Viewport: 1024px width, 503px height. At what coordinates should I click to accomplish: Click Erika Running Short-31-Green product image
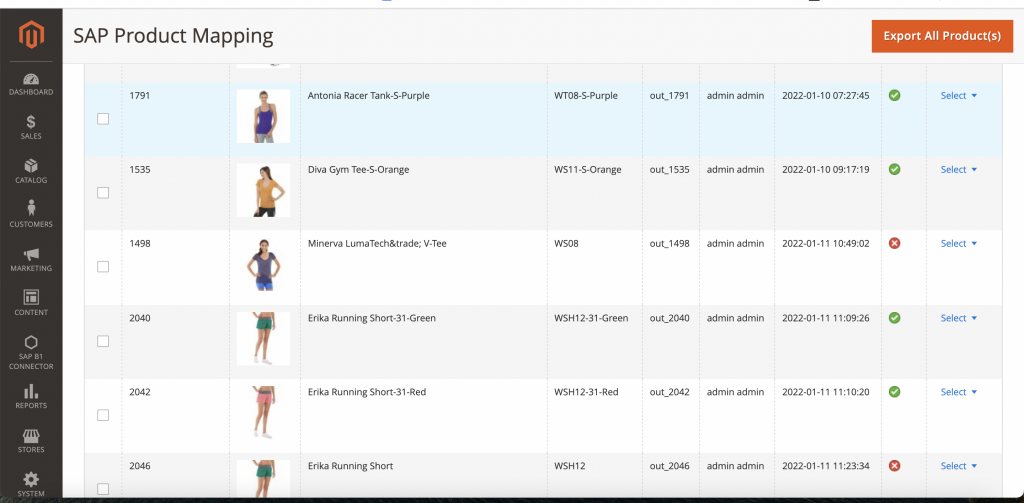coord(263,338)
